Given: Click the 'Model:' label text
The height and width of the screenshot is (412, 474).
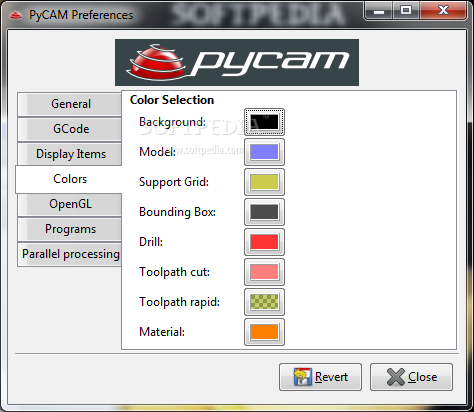Looking at the screenshot, I should [x=157, y=152].
